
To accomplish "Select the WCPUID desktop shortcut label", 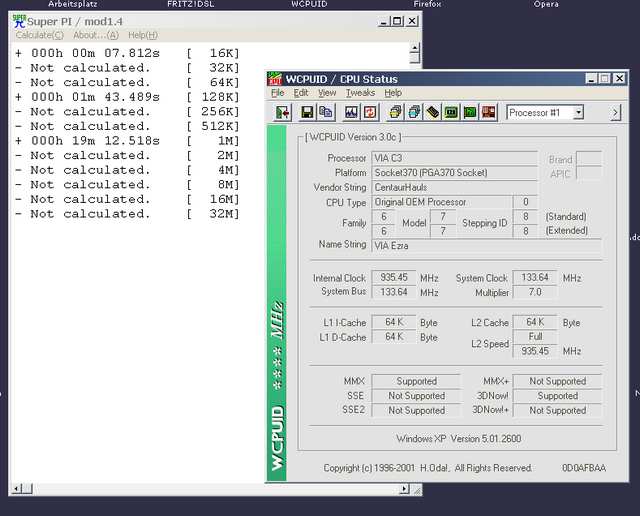I will click(309, 4).
